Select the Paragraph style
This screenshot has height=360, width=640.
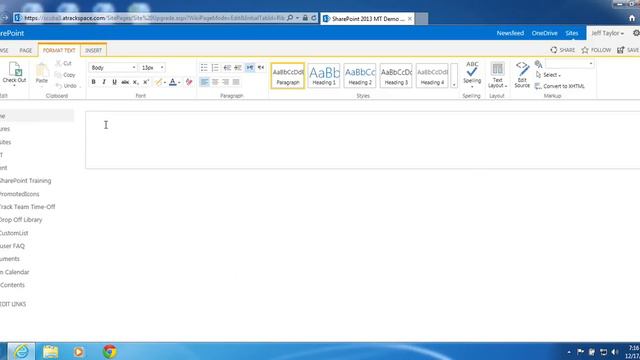click(288, 76)
